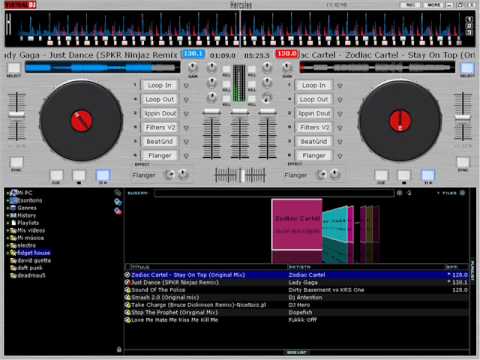The width and height of the screenshot is (480, 360).
Task: Expand the Playlists tree node
Action: click(x=8, y=223)
